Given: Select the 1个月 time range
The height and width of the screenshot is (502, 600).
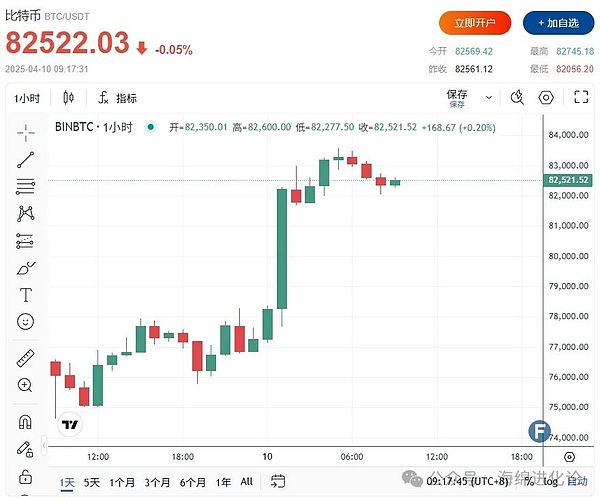Looking at the screenshot, I should (123, 482).
